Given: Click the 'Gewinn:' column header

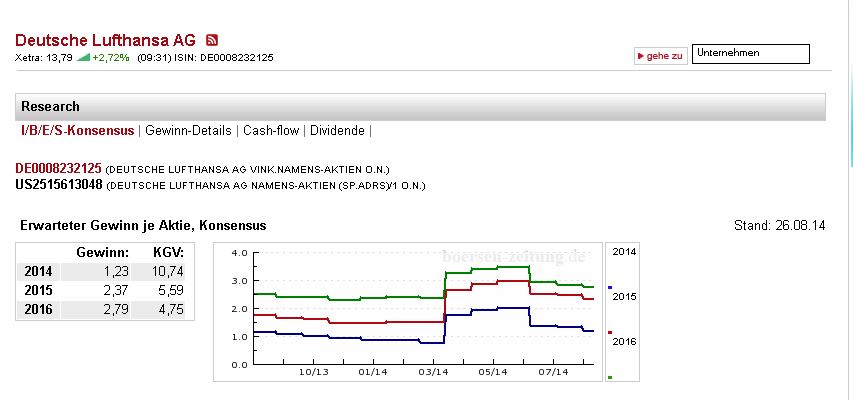Looking at the screenshot, I should tap(103, 253).
